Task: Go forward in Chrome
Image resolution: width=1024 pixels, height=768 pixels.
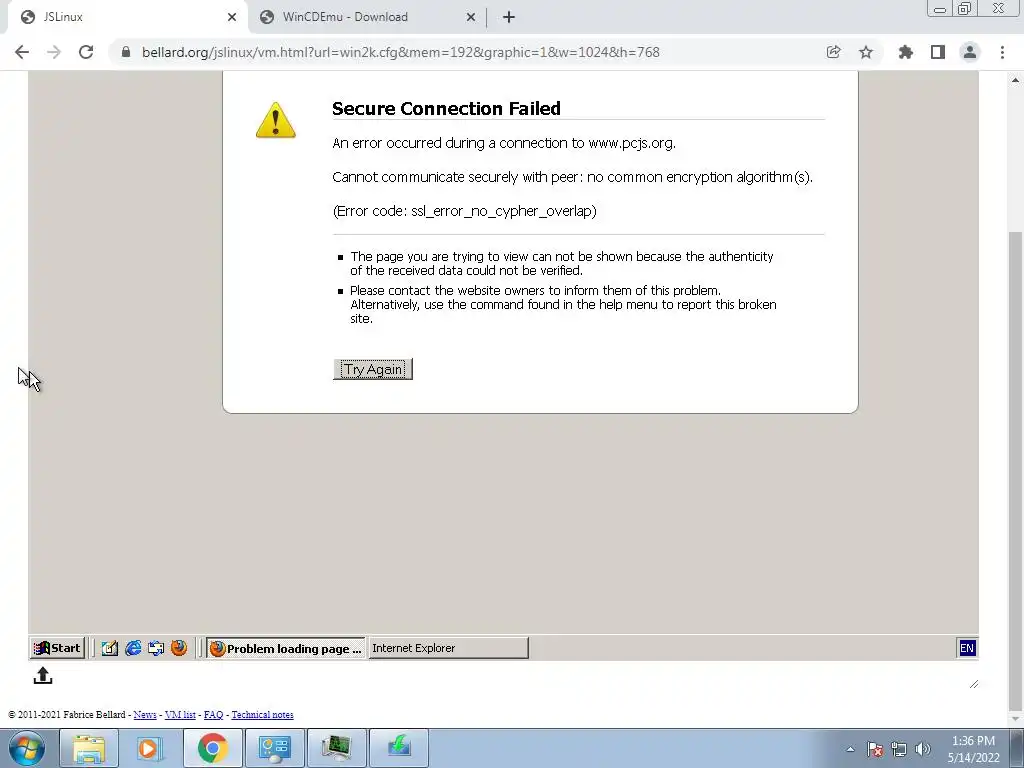Action: (x=54, y=52)
